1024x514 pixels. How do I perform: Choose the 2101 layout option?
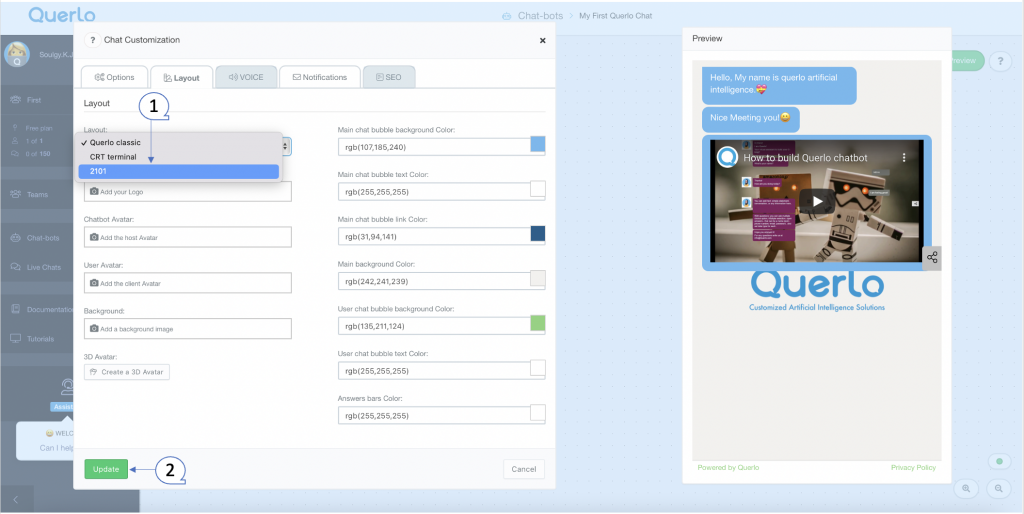pos(178,171)
